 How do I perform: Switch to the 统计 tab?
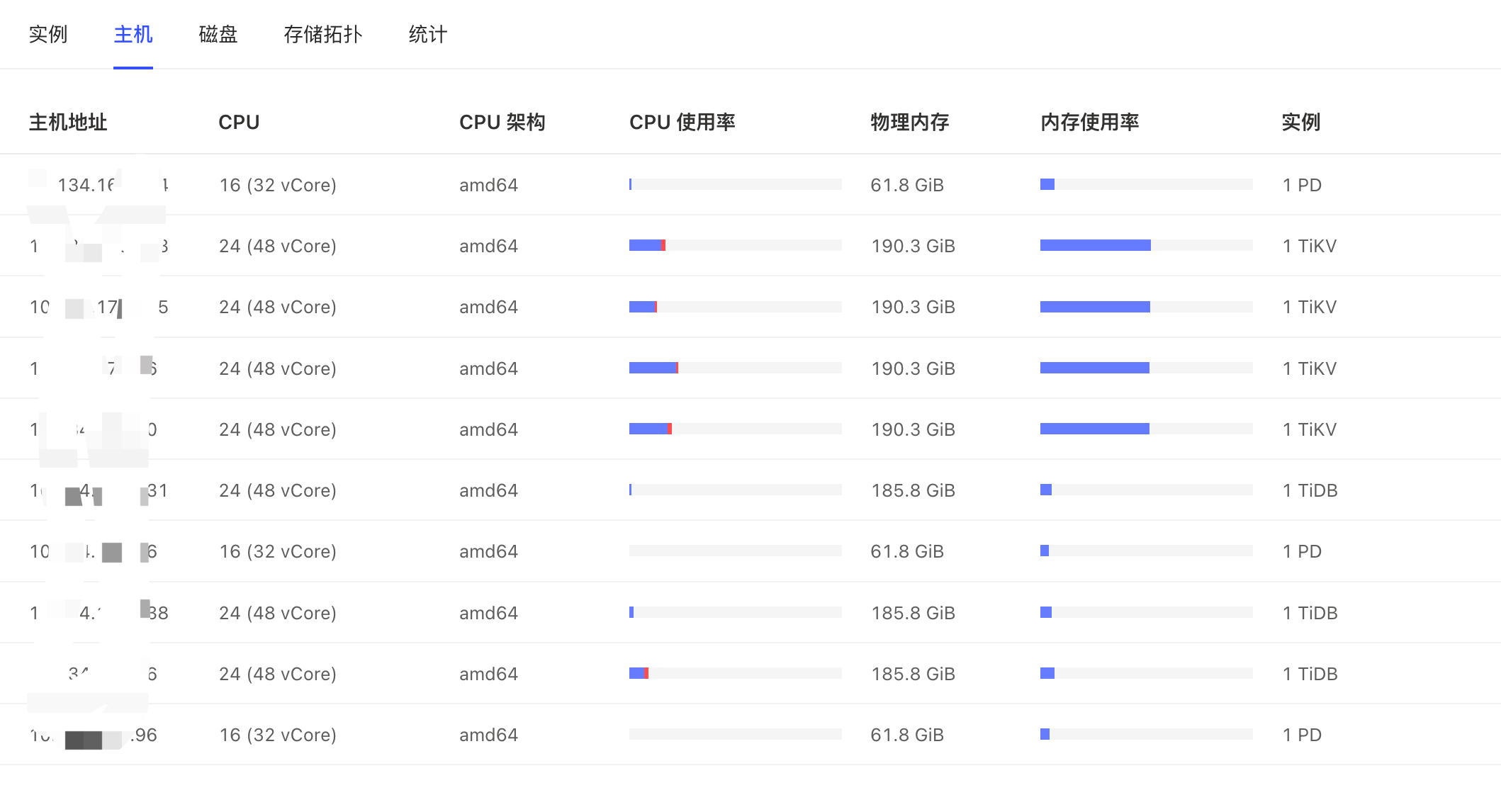[x=427, y=34]
